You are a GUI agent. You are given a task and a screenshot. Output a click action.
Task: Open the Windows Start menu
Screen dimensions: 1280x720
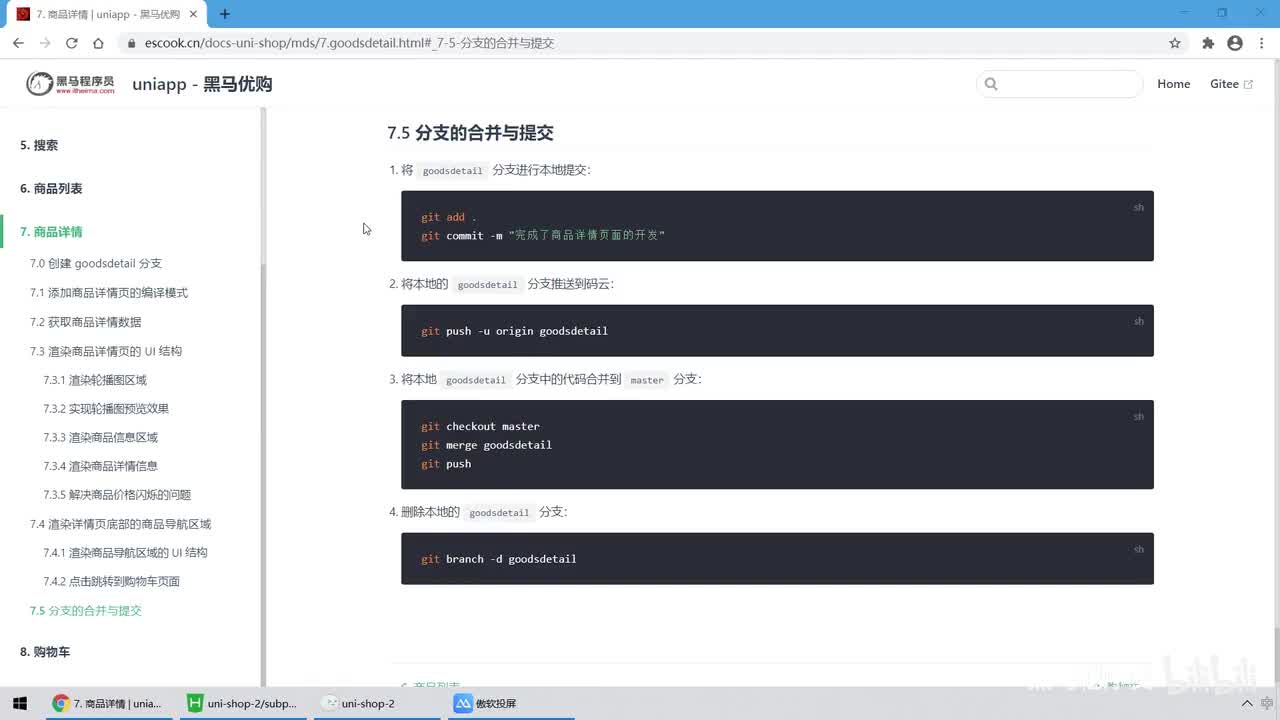click(20, 703)
